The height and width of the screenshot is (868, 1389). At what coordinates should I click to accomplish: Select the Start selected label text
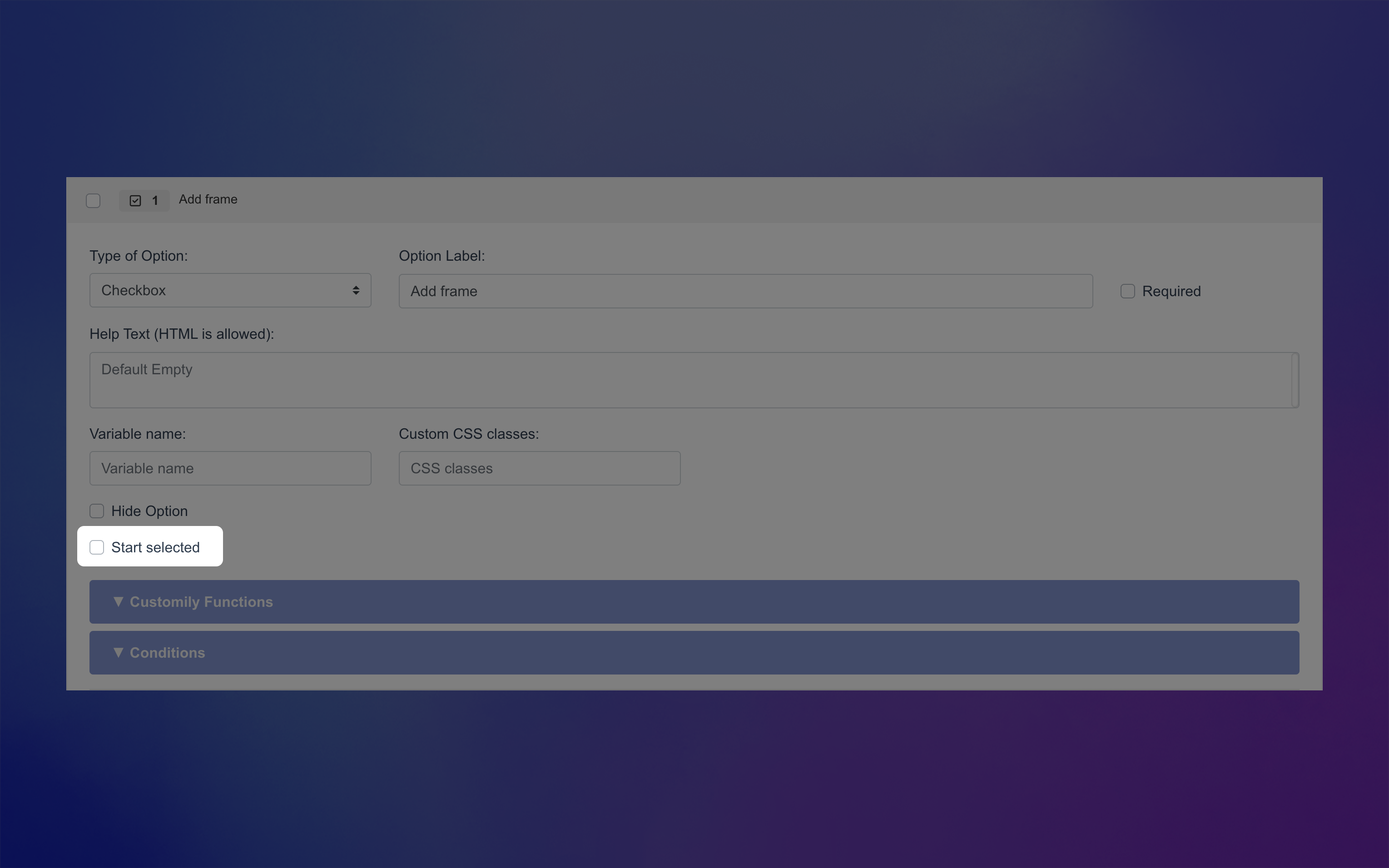[x=155, y=547]
